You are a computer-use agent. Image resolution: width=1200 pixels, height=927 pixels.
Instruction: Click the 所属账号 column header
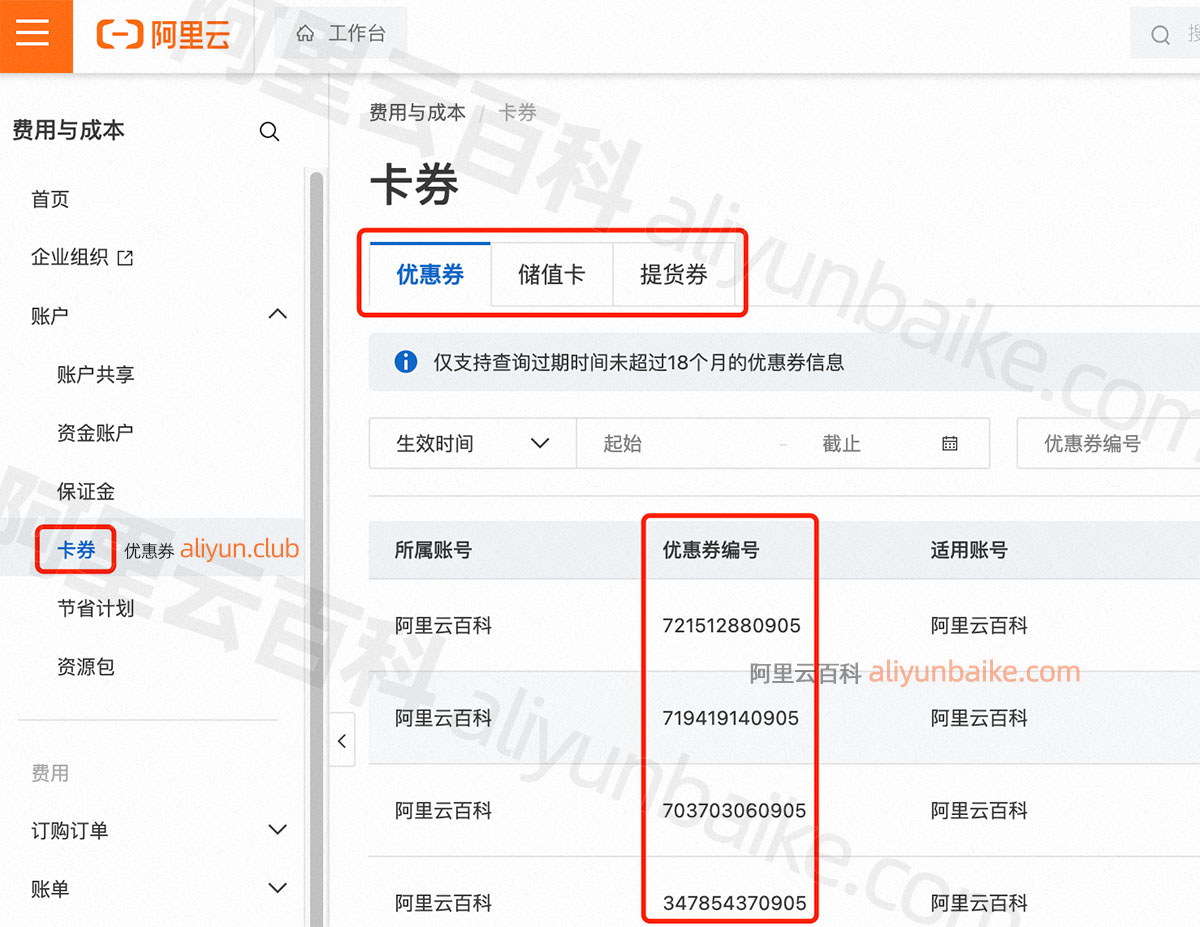pyautogui.click(x=433, y=550)
